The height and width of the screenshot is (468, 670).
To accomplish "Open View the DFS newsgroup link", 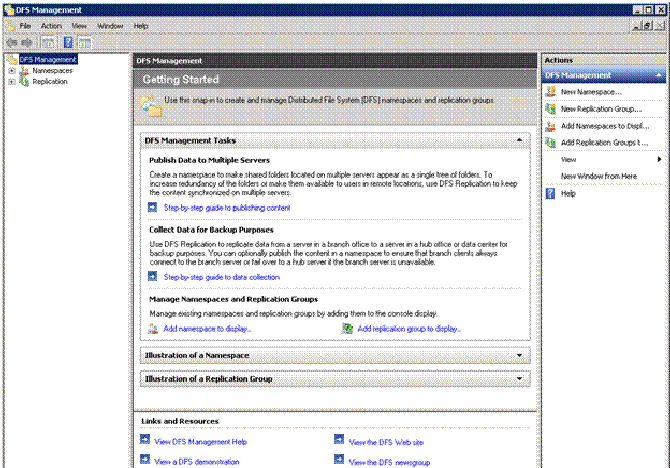I will click(x=389, y=462).
